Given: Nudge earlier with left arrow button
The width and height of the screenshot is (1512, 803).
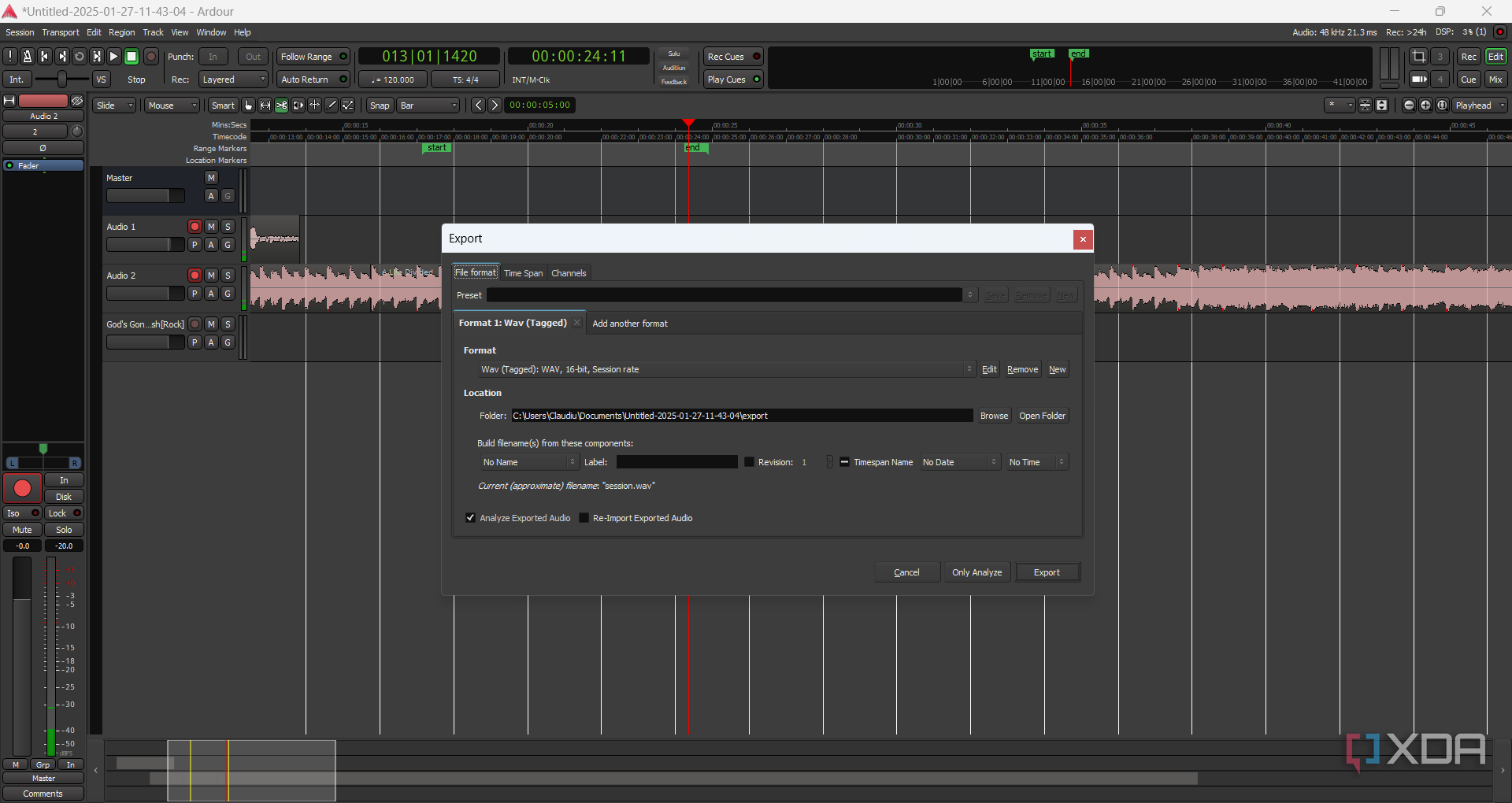Looking at the screenshot, I should click(x=478, y=105).
